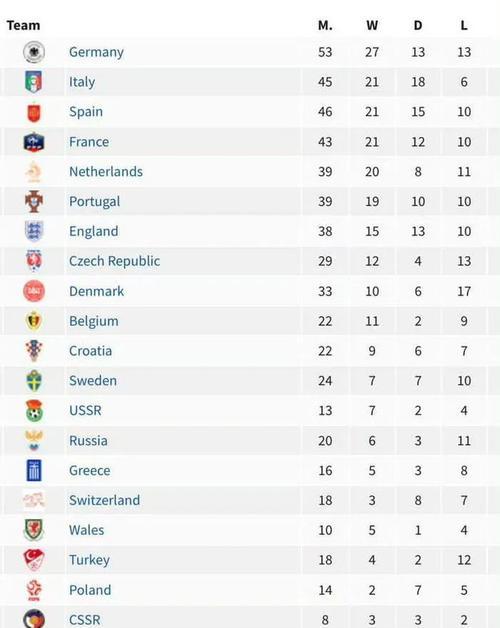Click the Wales dragon crest icon

34,530
